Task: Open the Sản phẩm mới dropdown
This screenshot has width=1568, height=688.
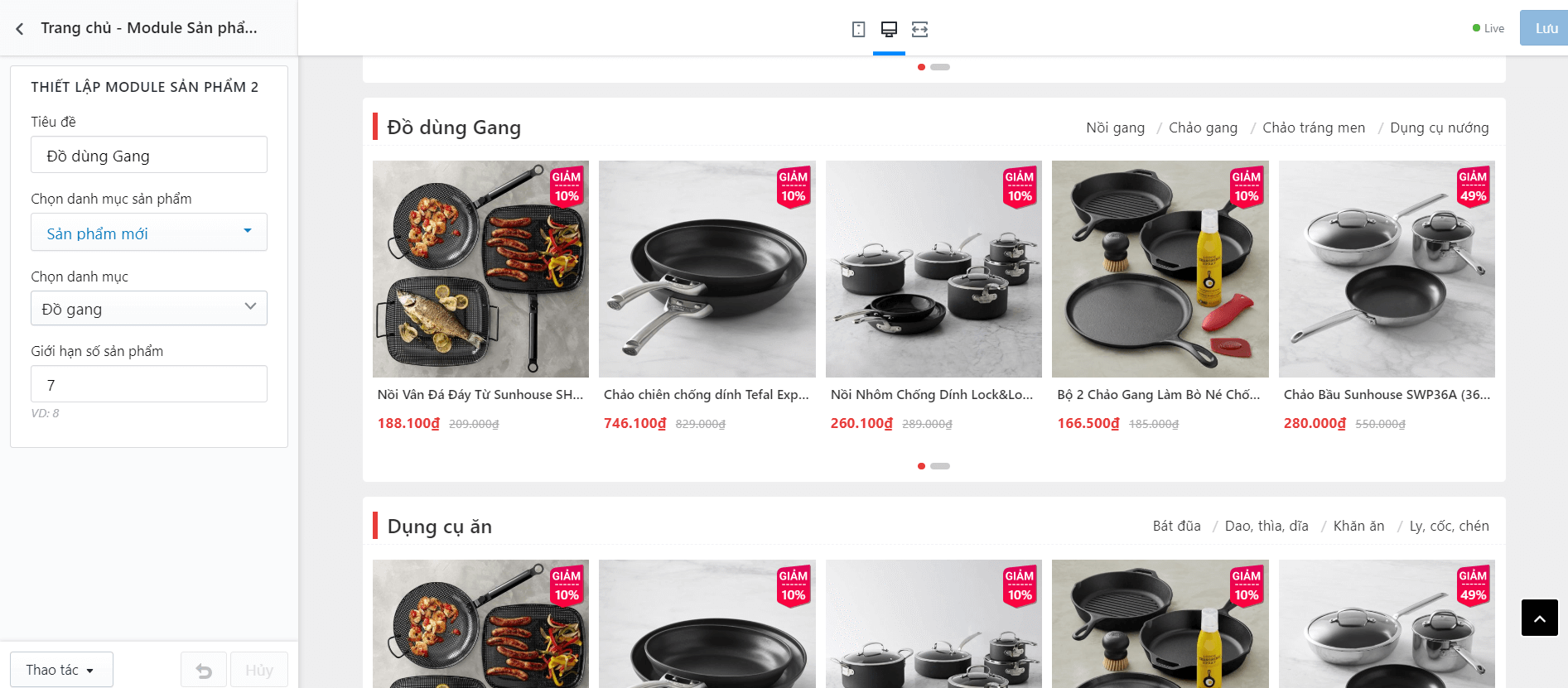Action: tap(149, 233)
